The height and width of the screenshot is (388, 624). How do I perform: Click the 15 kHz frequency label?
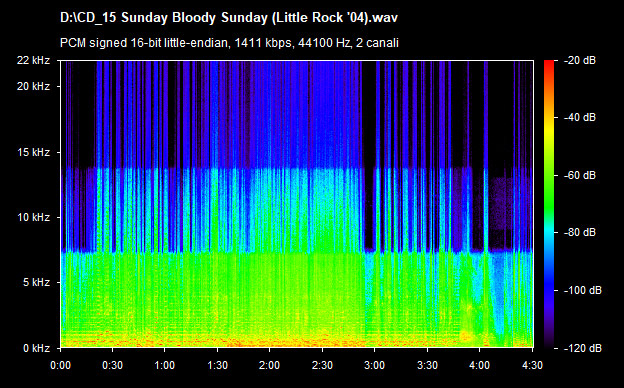point(33,152)
